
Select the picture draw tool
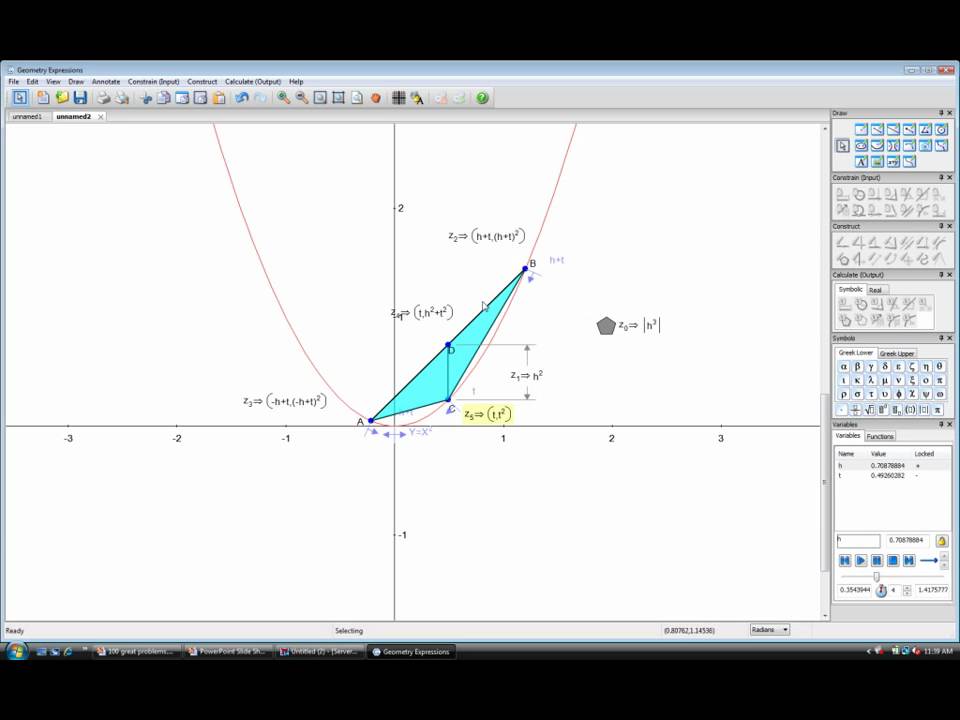pos(877,162)
